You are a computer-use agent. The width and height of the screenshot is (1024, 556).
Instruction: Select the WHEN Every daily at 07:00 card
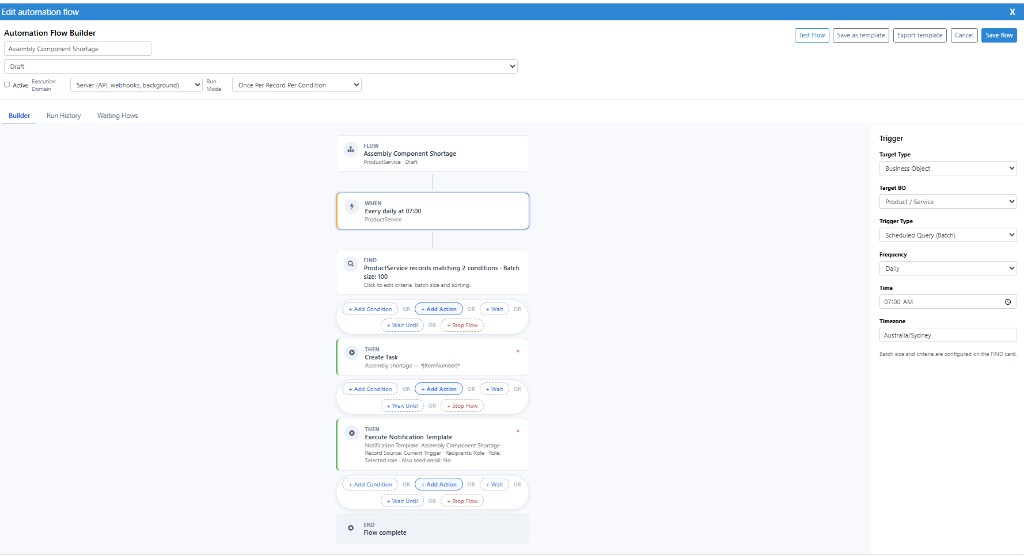(x=432, y=211)
